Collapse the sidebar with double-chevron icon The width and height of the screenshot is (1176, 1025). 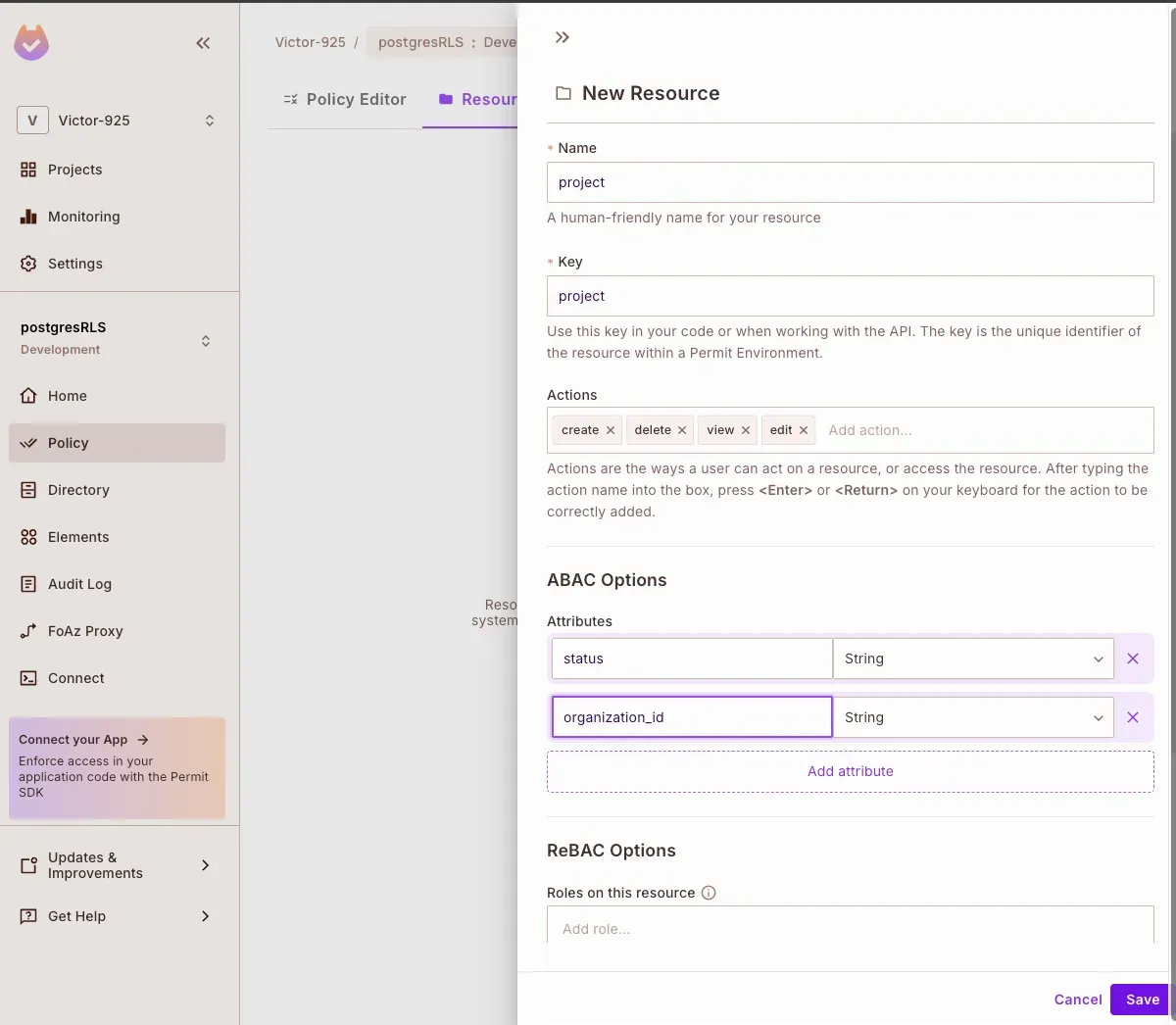(x=203, y=43)
